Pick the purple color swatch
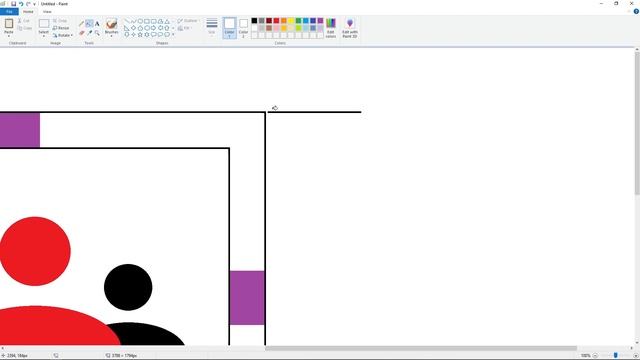Screen dimensions: 640x360 pos(320,21)
